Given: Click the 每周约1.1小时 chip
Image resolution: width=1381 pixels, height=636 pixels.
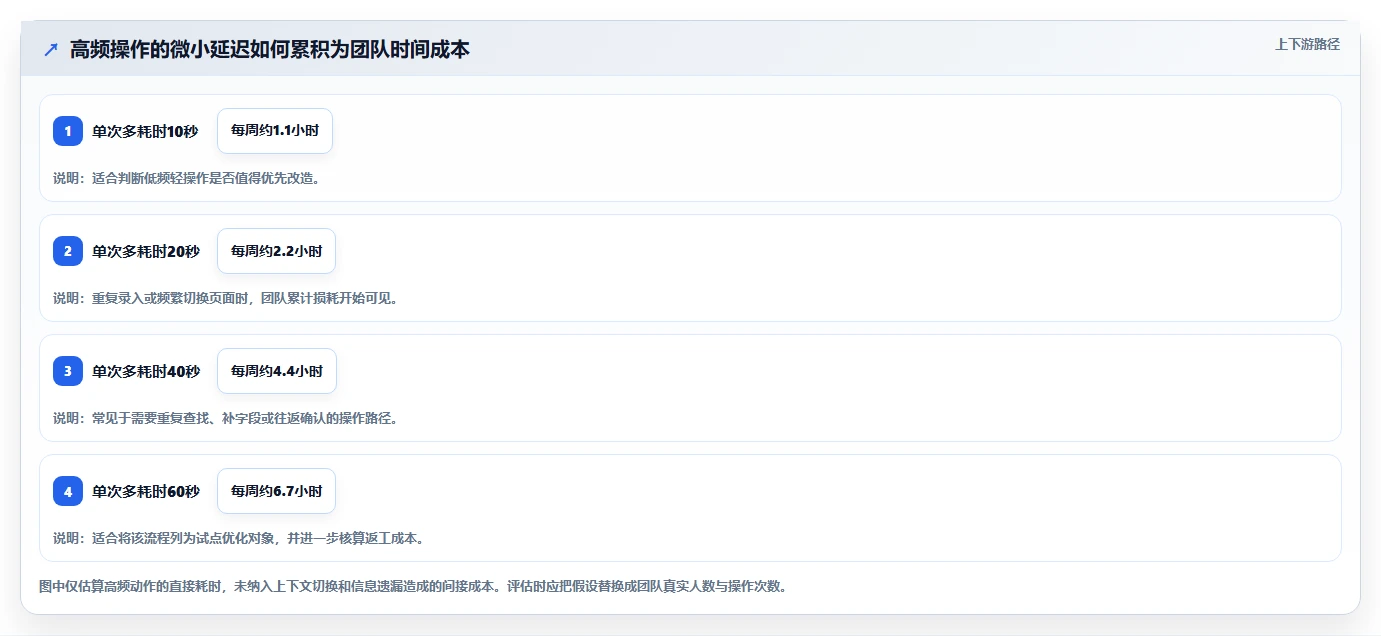Looking at the screenshot, I should (x=275, y=131).
